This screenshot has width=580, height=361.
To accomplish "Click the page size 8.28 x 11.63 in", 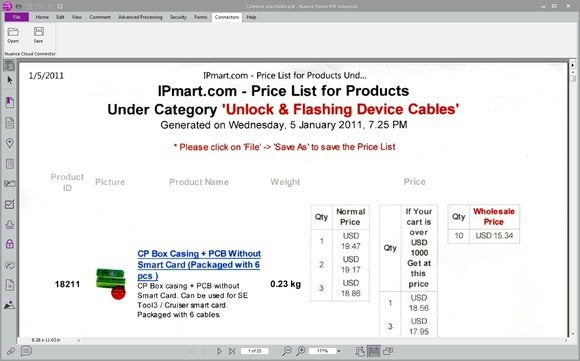I will tap(45, 340).
